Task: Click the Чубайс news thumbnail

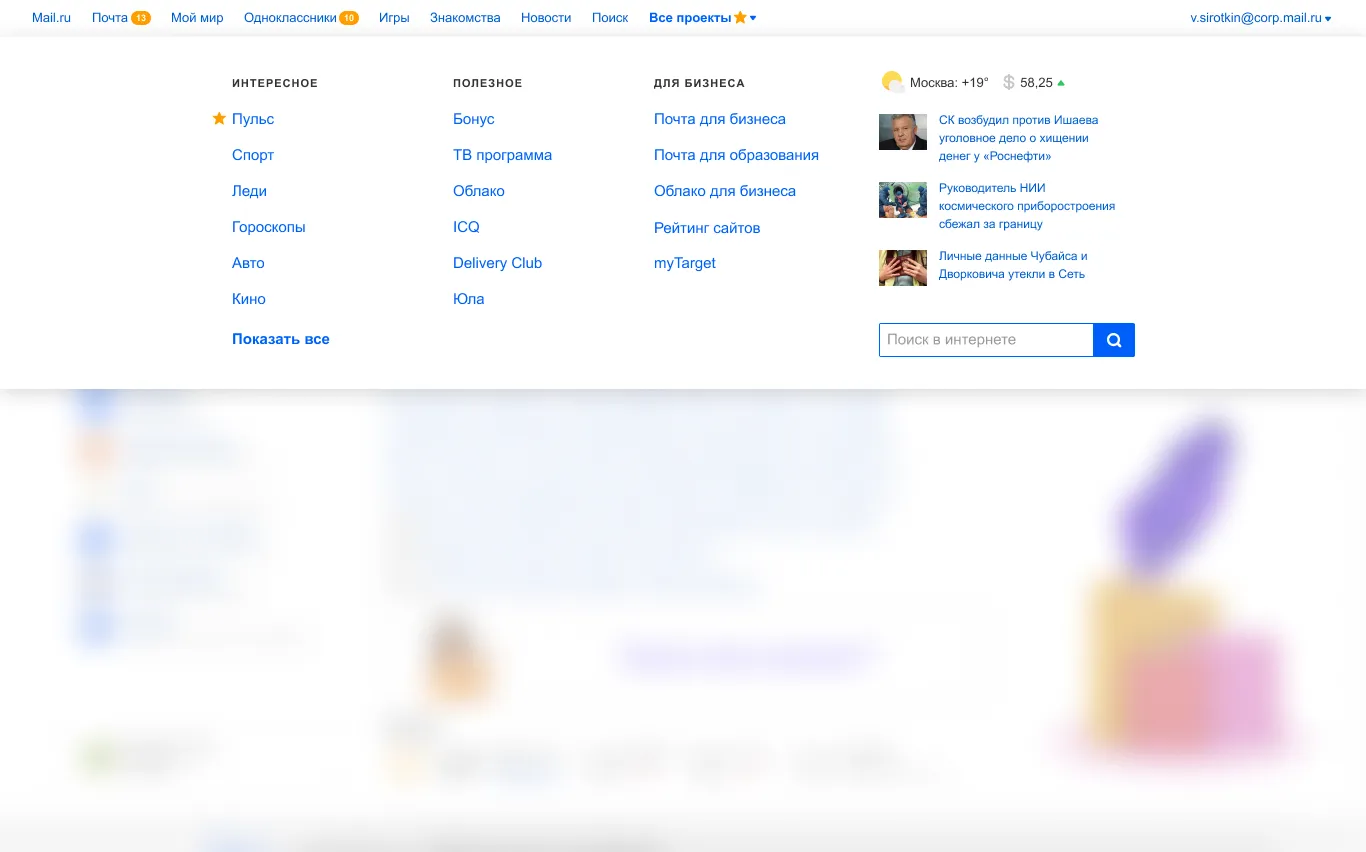Action: [903, 268]
